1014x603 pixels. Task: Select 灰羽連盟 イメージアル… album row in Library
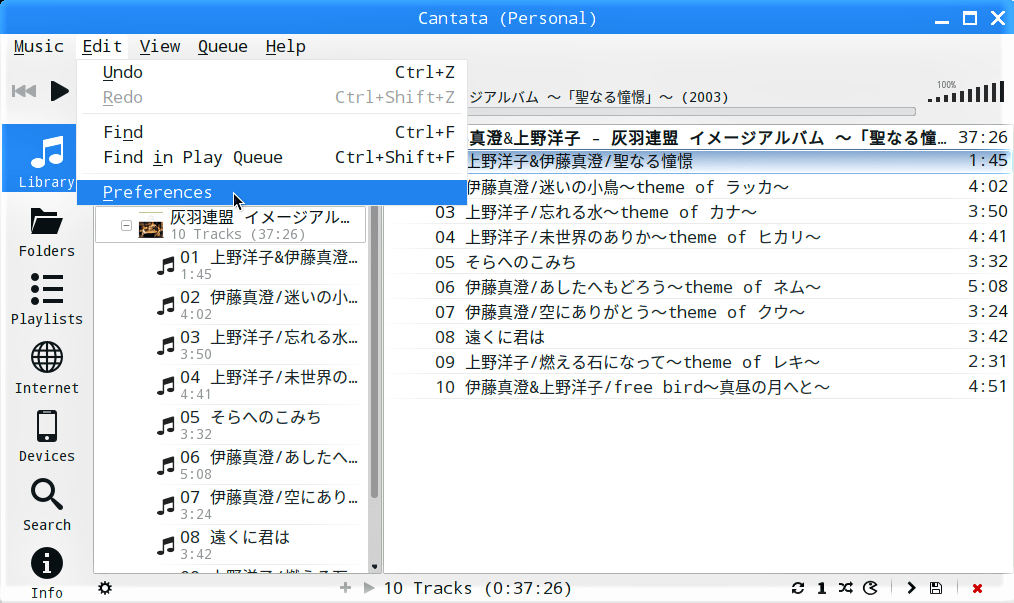(x=231, y=225)
